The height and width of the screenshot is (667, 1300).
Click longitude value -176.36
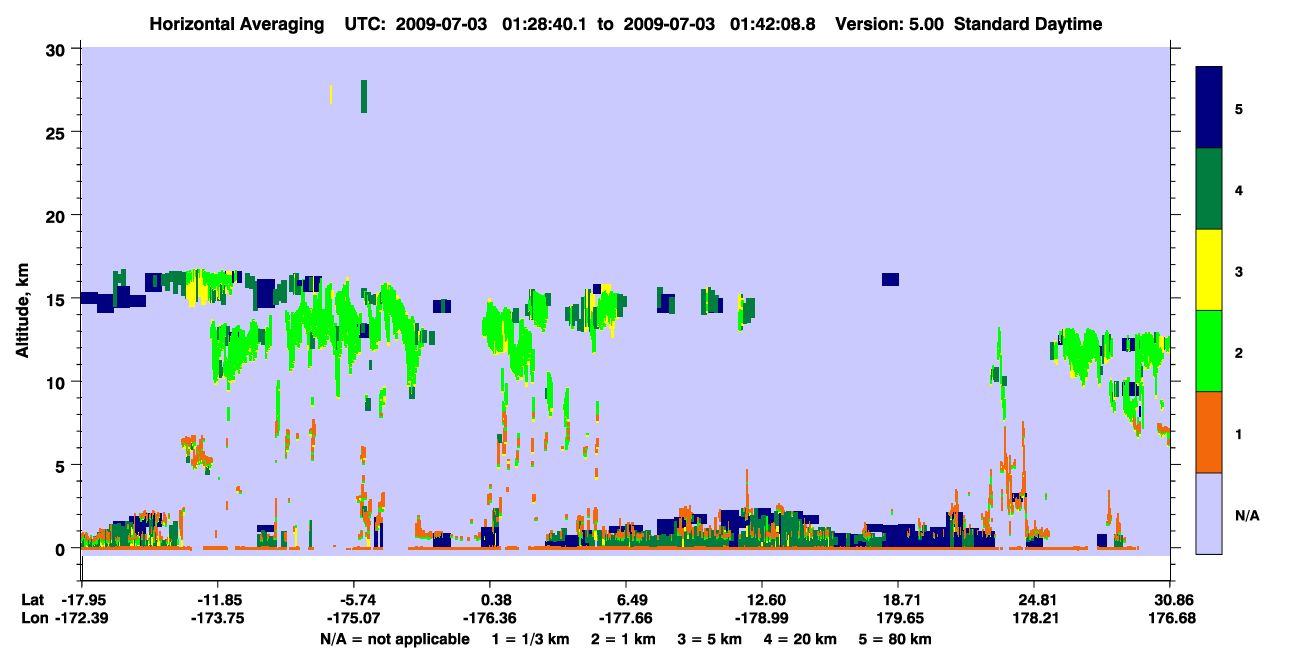coord(490,618)
